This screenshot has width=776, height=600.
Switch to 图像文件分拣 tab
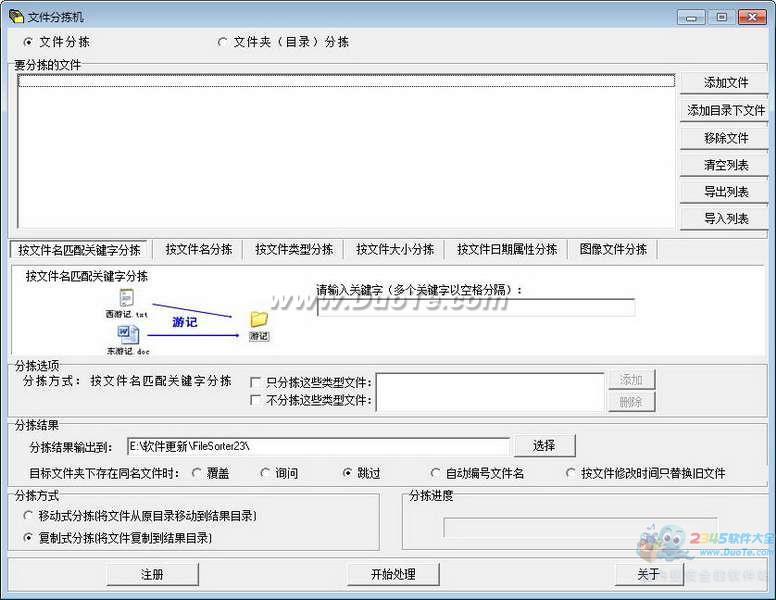tap(613, 250)
